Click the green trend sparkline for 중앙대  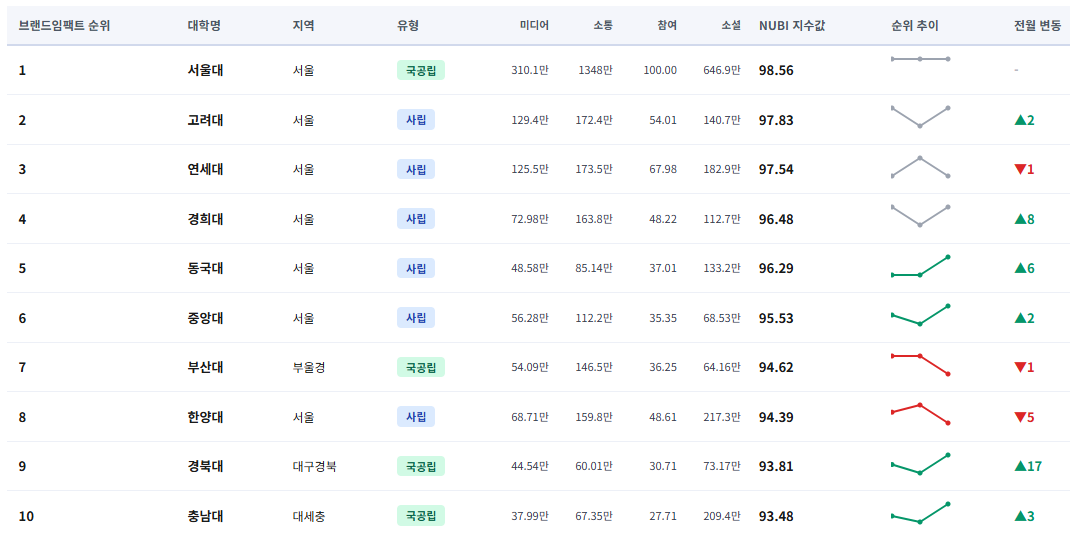(x=920, y=315)
